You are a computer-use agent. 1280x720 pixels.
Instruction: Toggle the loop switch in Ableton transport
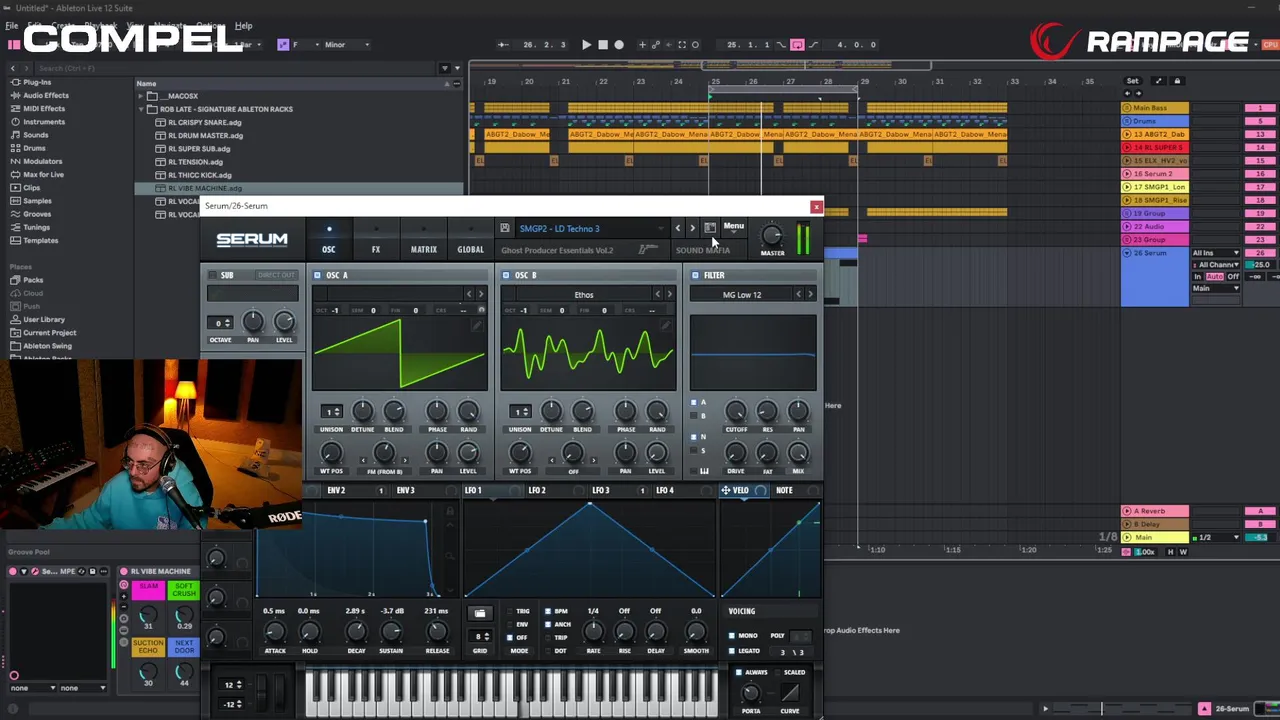797,44
